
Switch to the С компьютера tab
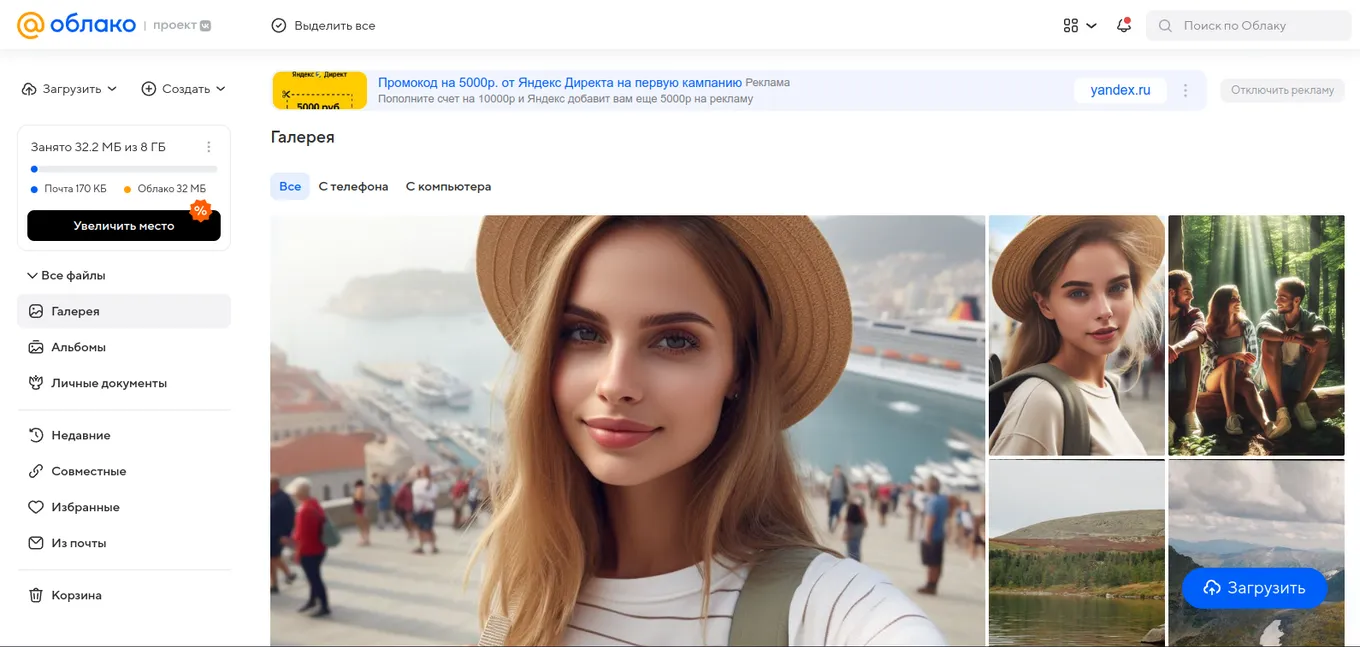[448, 186]
